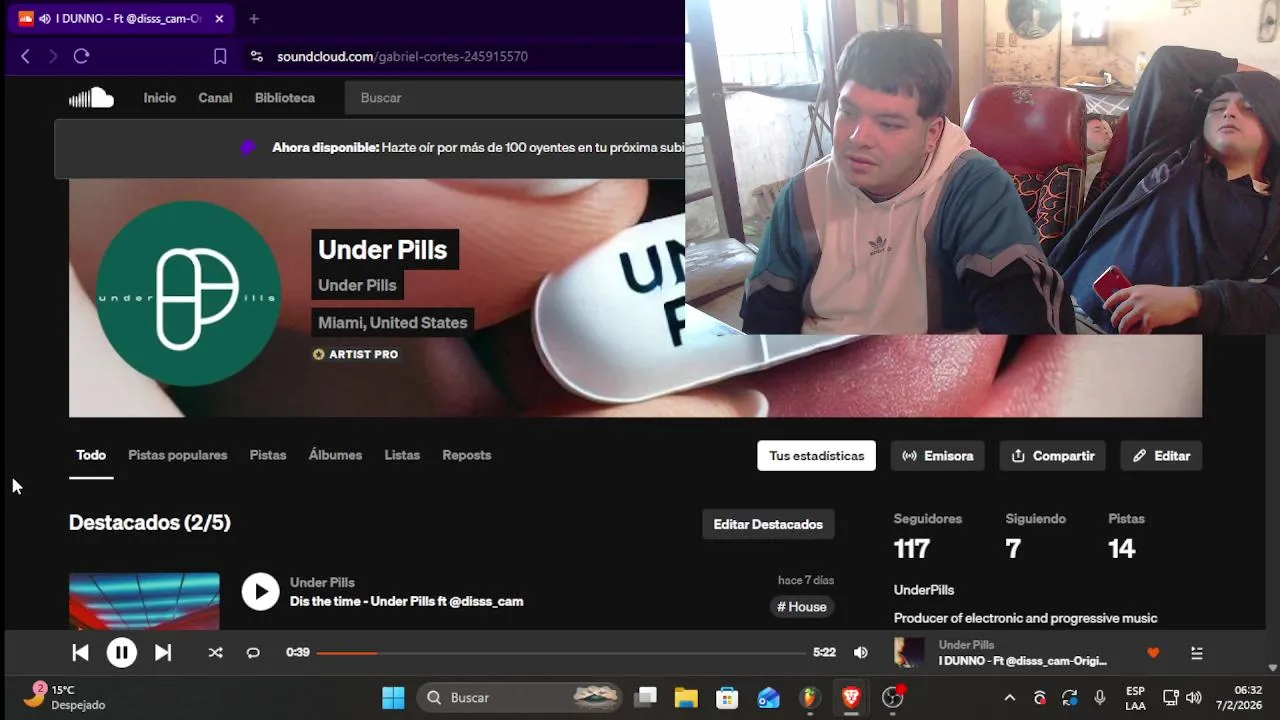Open Tus estadísticas
This screenshot has width=1280, height=720.
816,456
